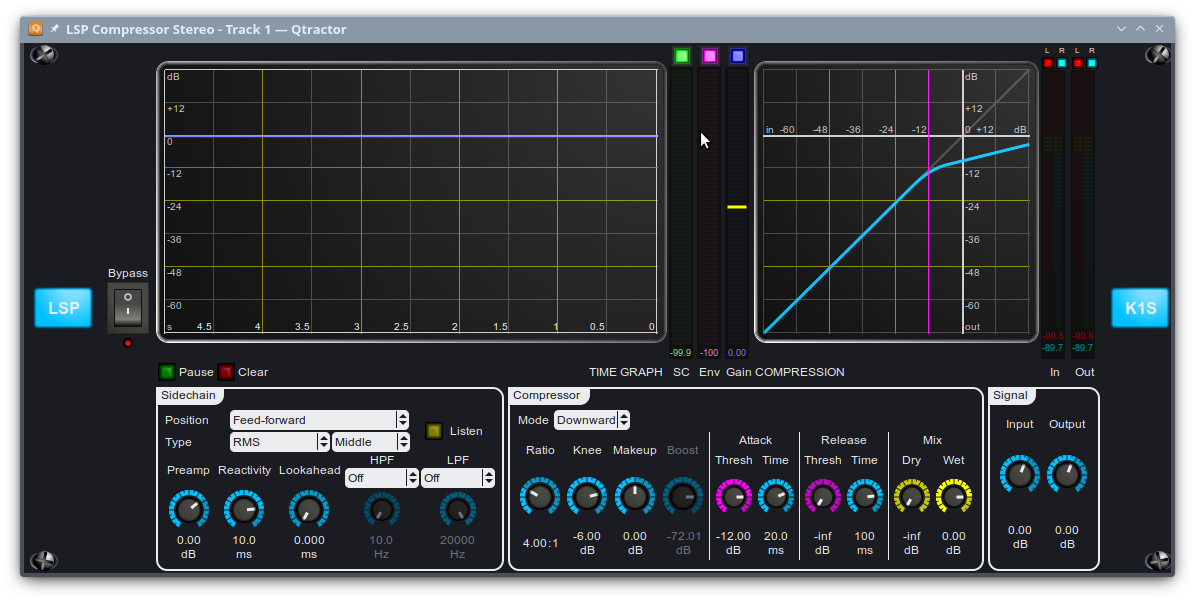Click the -100 Env meter reading
The height and width of the screenshot is (601, 1195).
click(x=710, y=353)
